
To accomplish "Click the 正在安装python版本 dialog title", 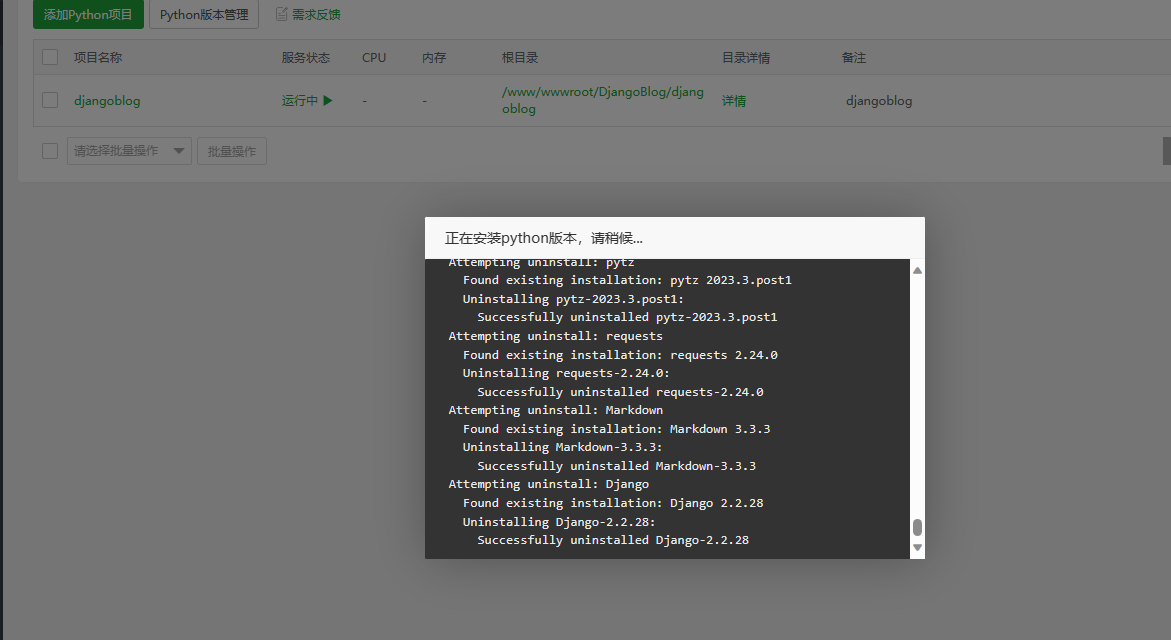I will 544,238.
